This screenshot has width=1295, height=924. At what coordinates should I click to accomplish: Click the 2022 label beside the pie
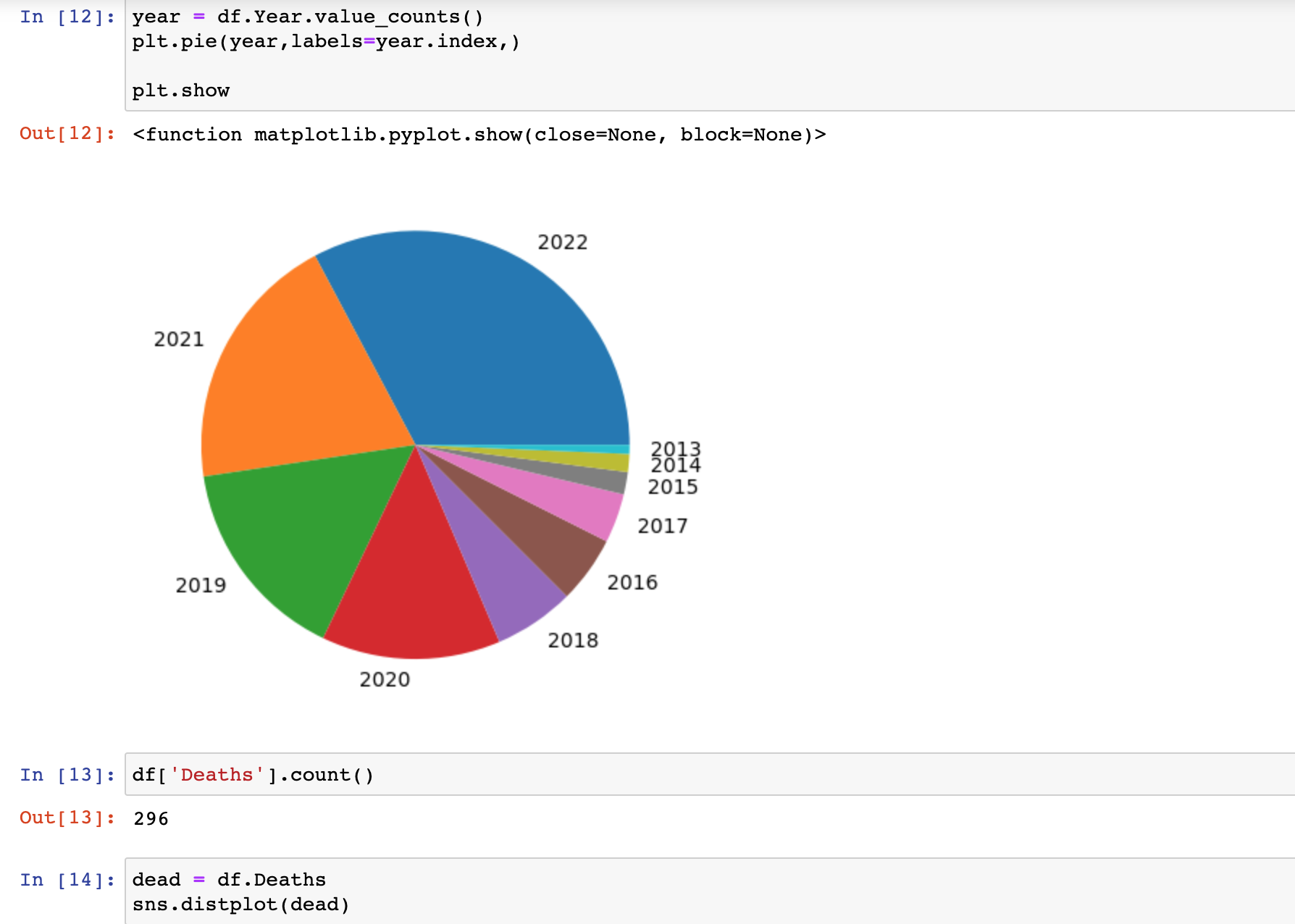(x=562, y=242)
